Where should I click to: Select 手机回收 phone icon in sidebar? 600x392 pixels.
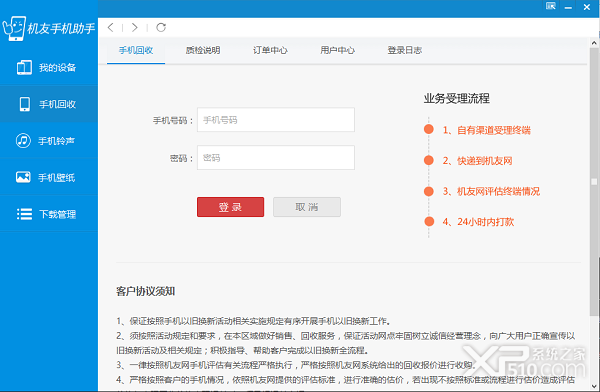[x=25, y=104]
